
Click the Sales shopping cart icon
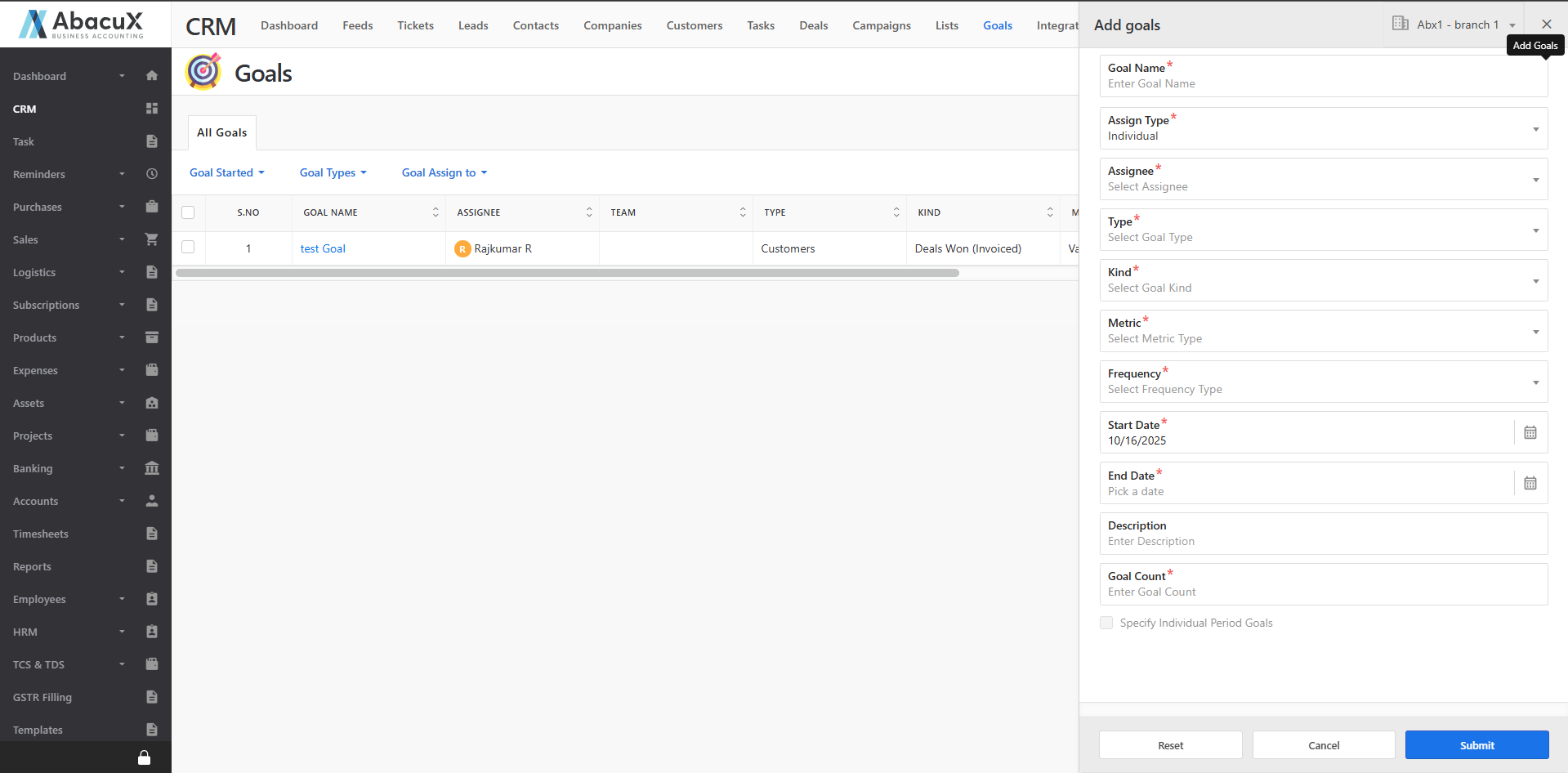coord(152,239)
